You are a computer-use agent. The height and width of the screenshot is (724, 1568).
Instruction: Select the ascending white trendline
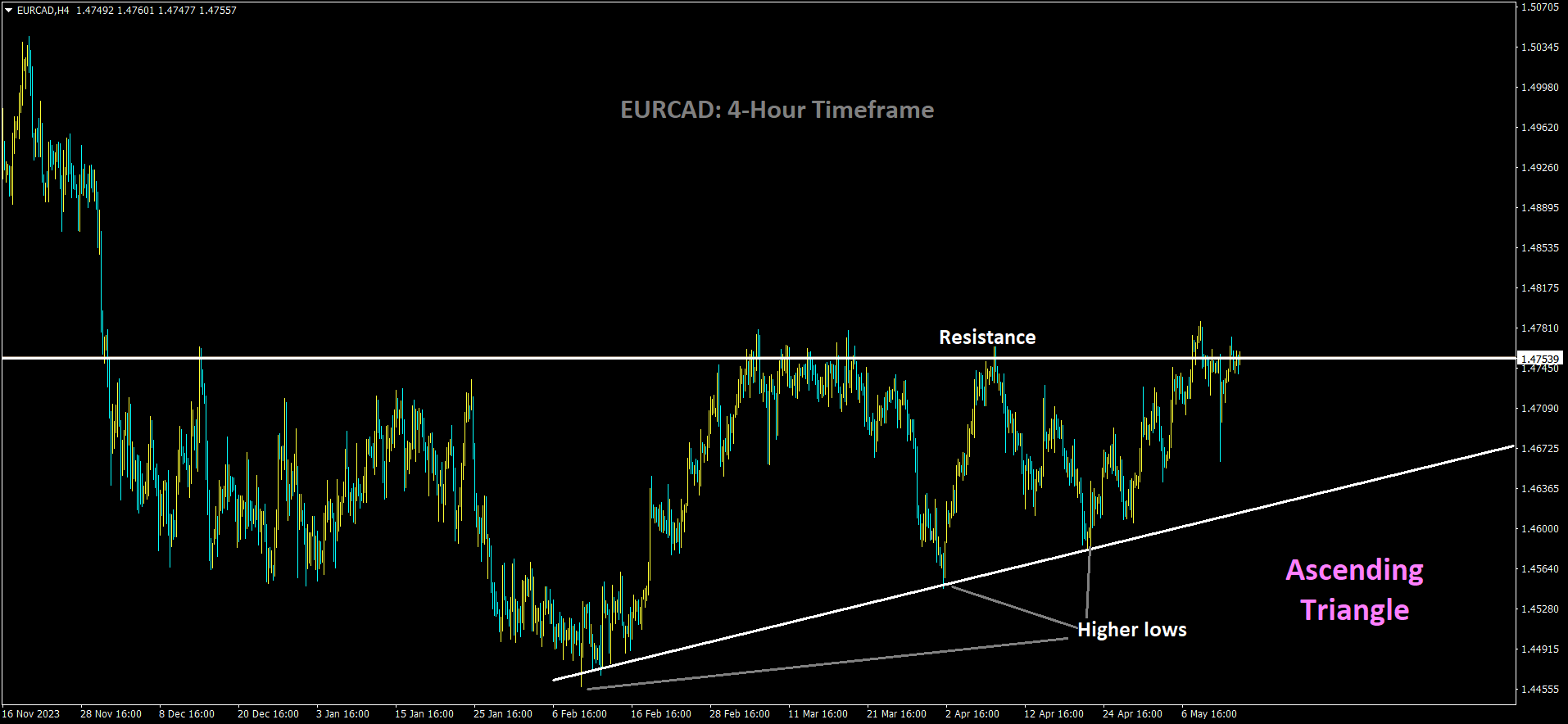coord(1034,563)
